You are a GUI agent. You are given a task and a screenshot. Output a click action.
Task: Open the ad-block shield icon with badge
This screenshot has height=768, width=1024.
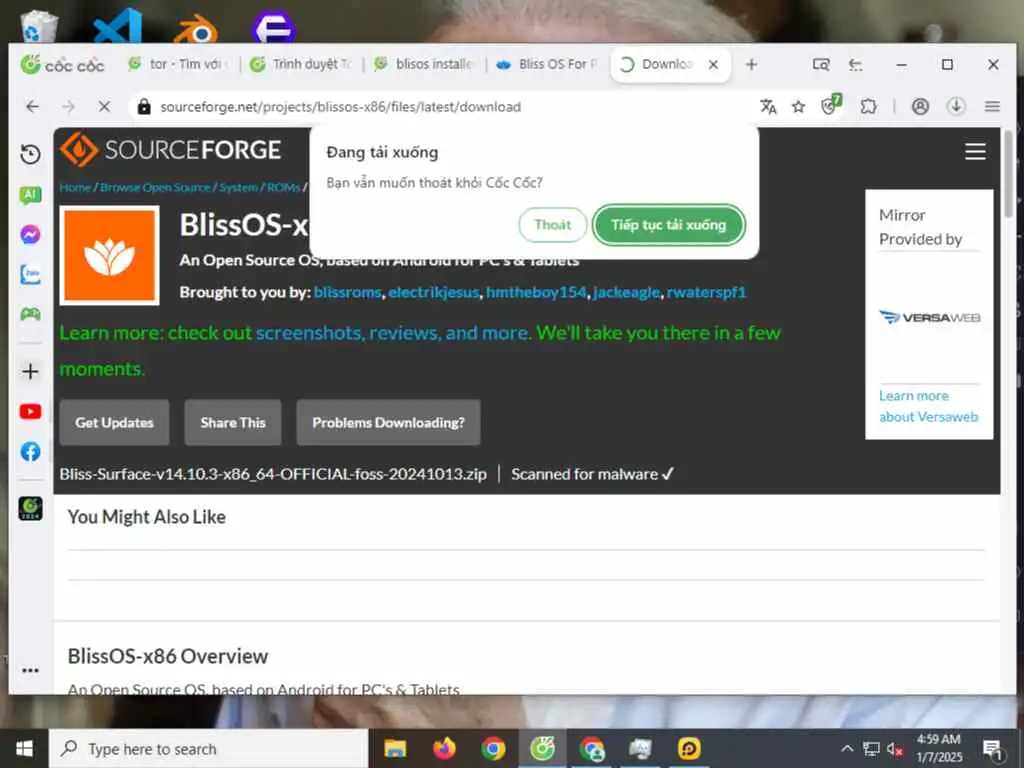pyautogui.click(x=831, y=105)
